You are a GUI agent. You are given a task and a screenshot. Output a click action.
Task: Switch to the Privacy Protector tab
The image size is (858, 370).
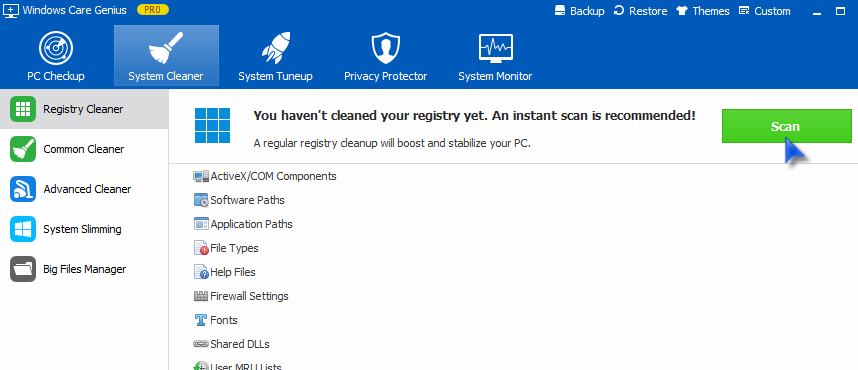tap(385, 55)
